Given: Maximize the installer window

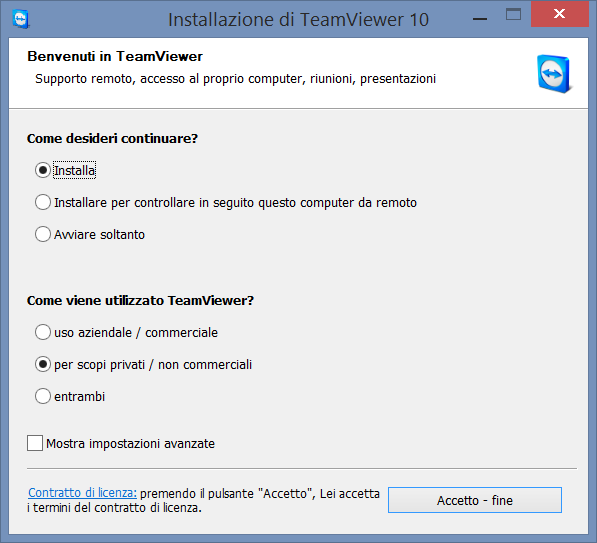Looking at the screenshot, I should (x=513, y=14).
